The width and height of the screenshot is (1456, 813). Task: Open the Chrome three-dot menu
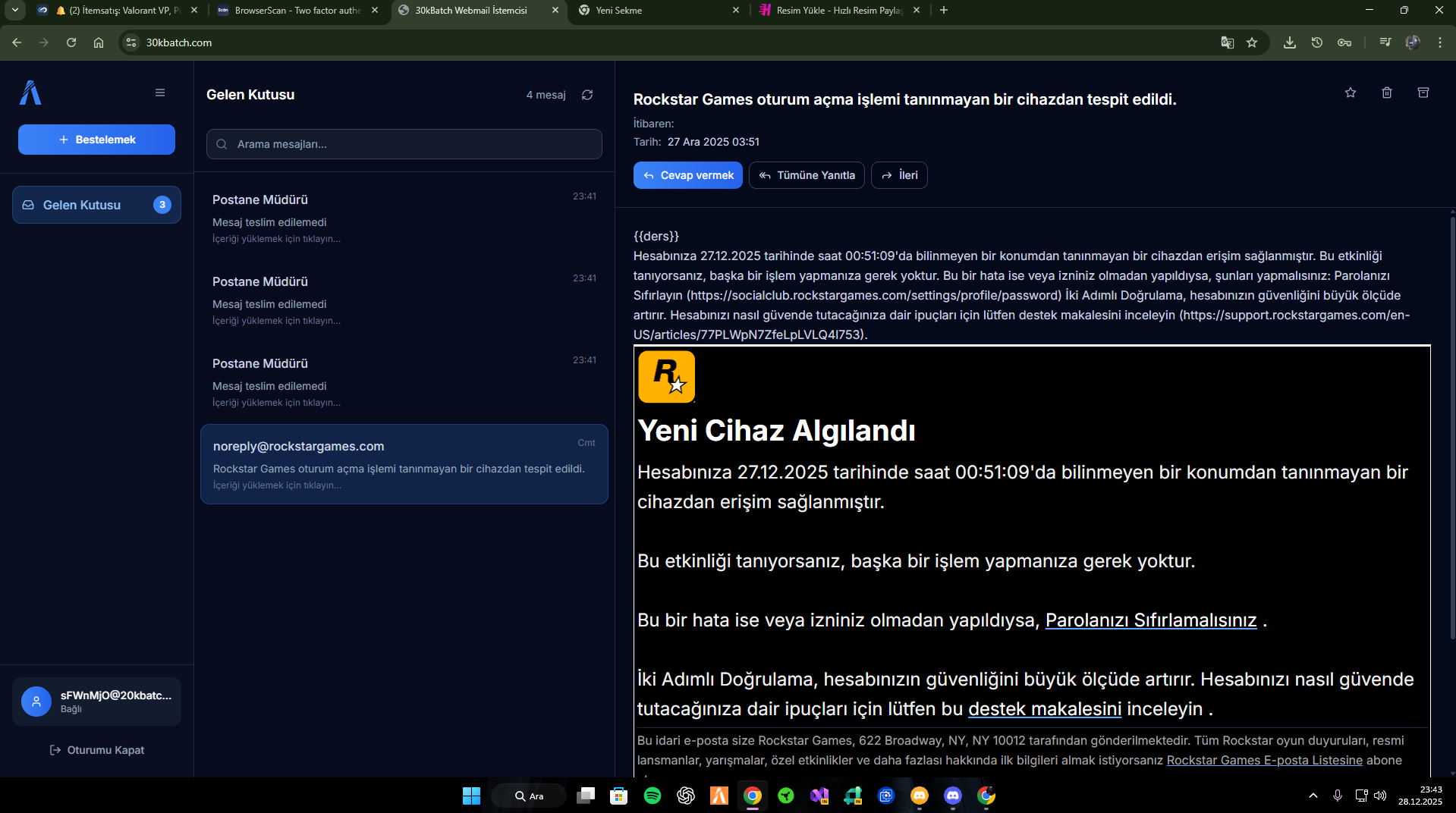1440,42
